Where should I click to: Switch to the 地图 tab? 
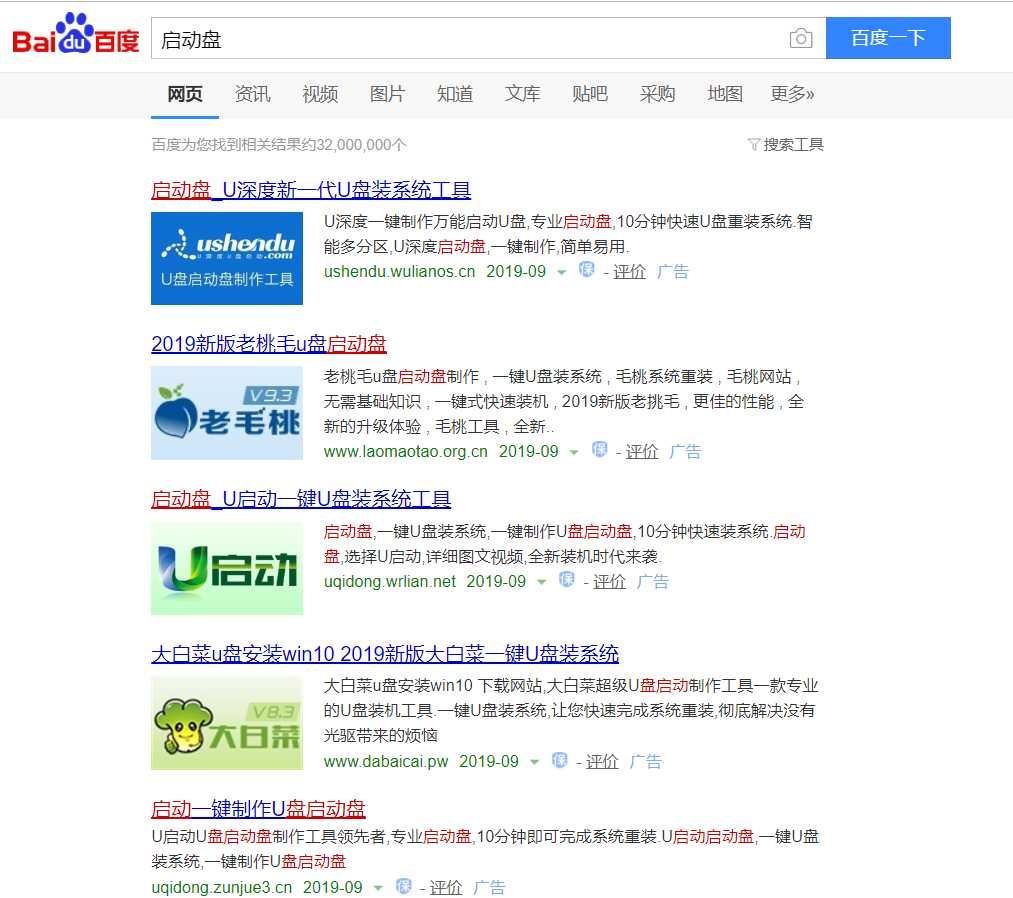point(725,94)
